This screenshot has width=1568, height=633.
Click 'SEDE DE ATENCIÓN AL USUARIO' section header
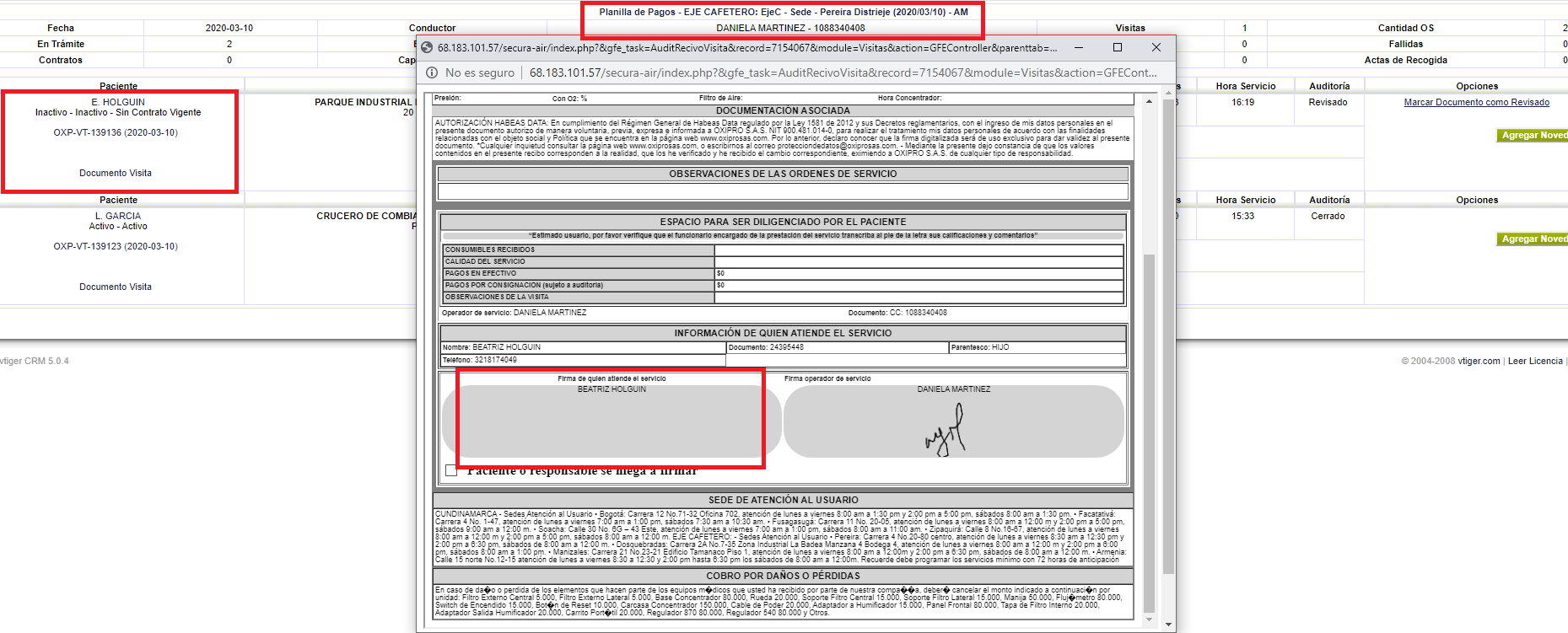coord(783,500)
